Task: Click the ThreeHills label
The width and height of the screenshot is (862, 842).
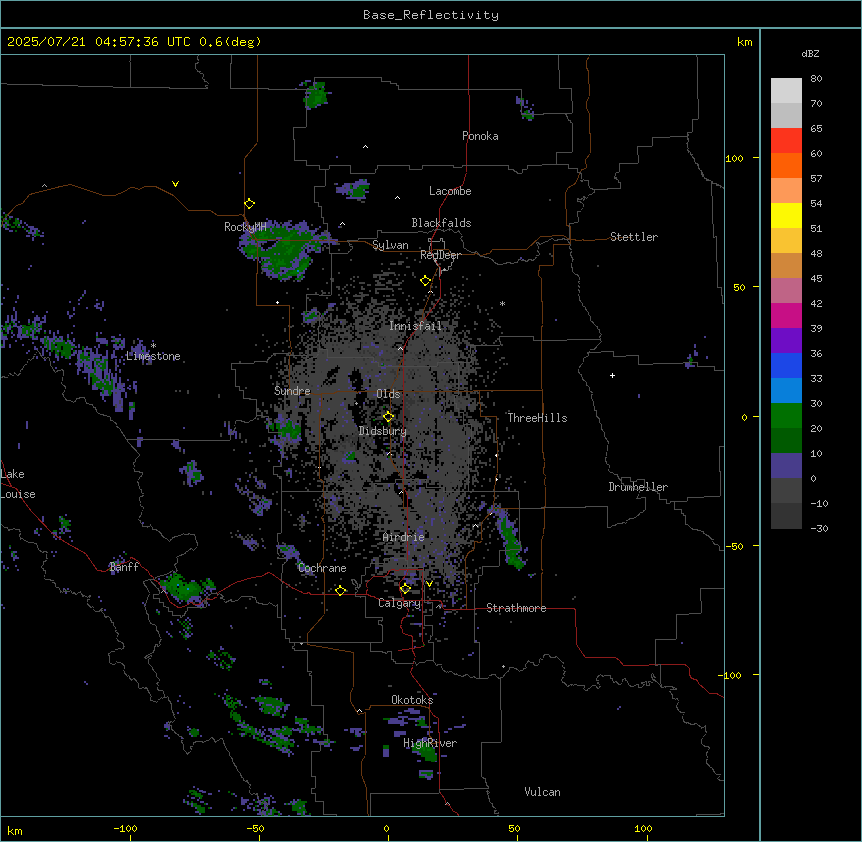Action: tap(537, 418)
